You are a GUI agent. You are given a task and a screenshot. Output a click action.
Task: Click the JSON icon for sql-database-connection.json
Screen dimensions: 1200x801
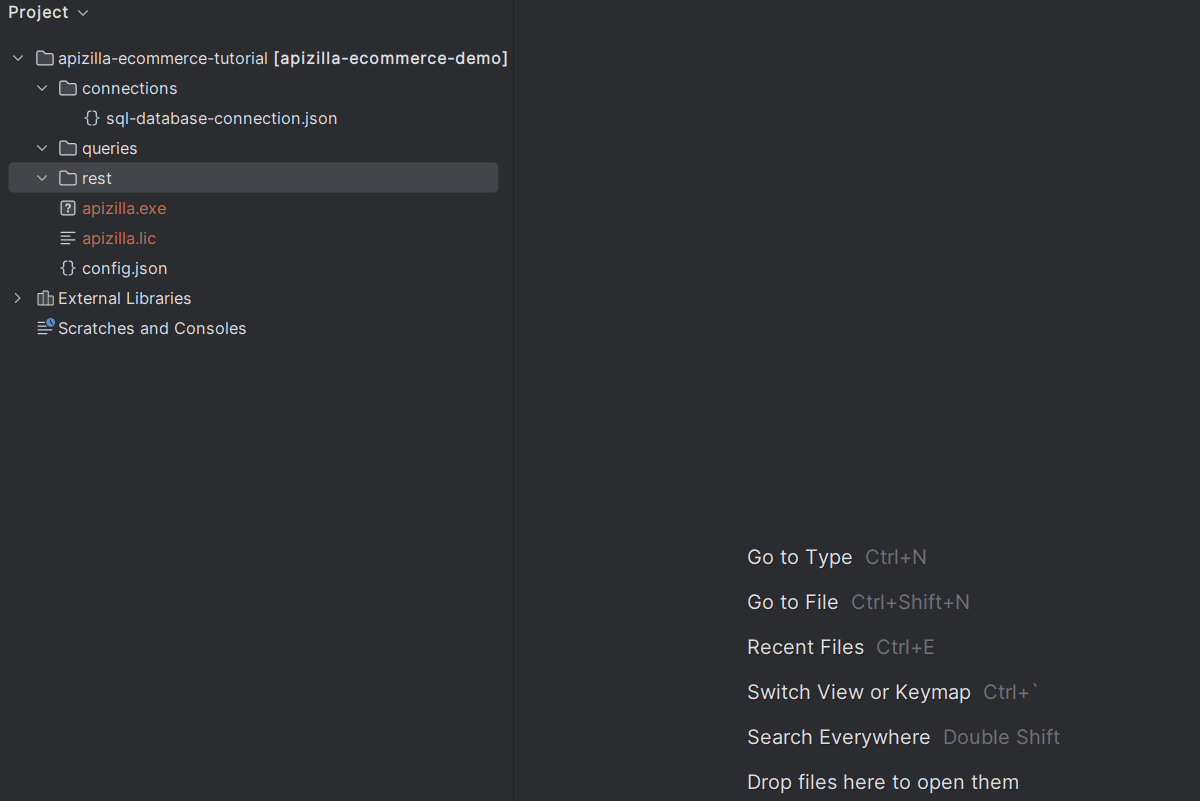(x=92, y=118)
